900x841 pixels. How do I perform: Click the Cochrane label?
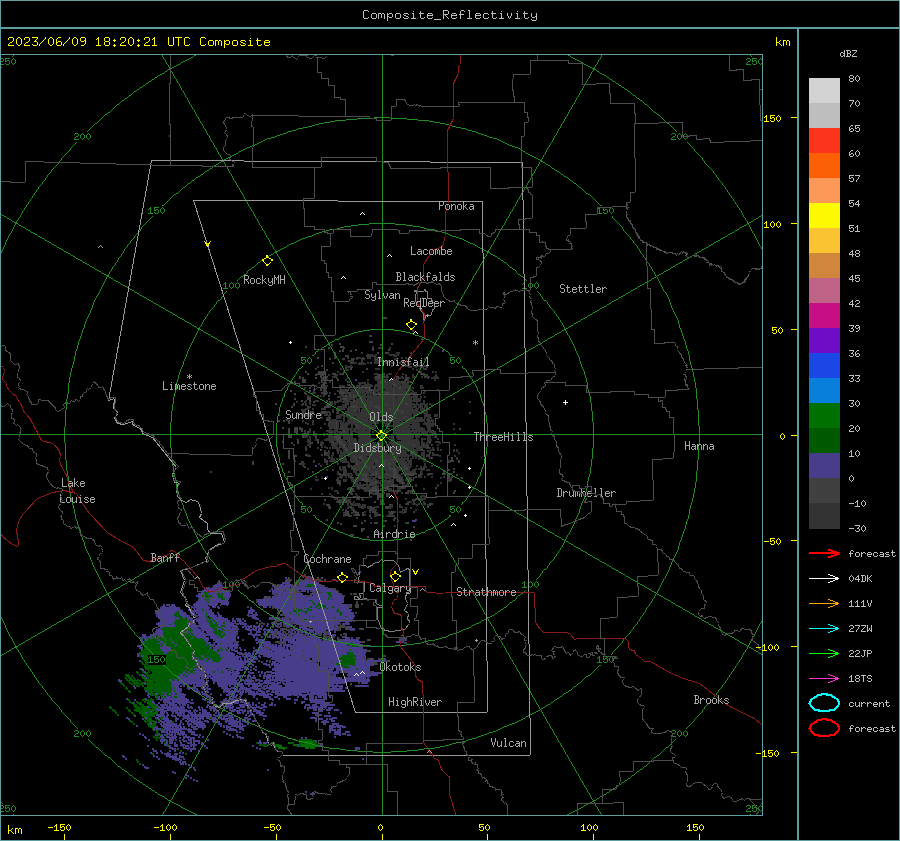click(x=327, y=559)
